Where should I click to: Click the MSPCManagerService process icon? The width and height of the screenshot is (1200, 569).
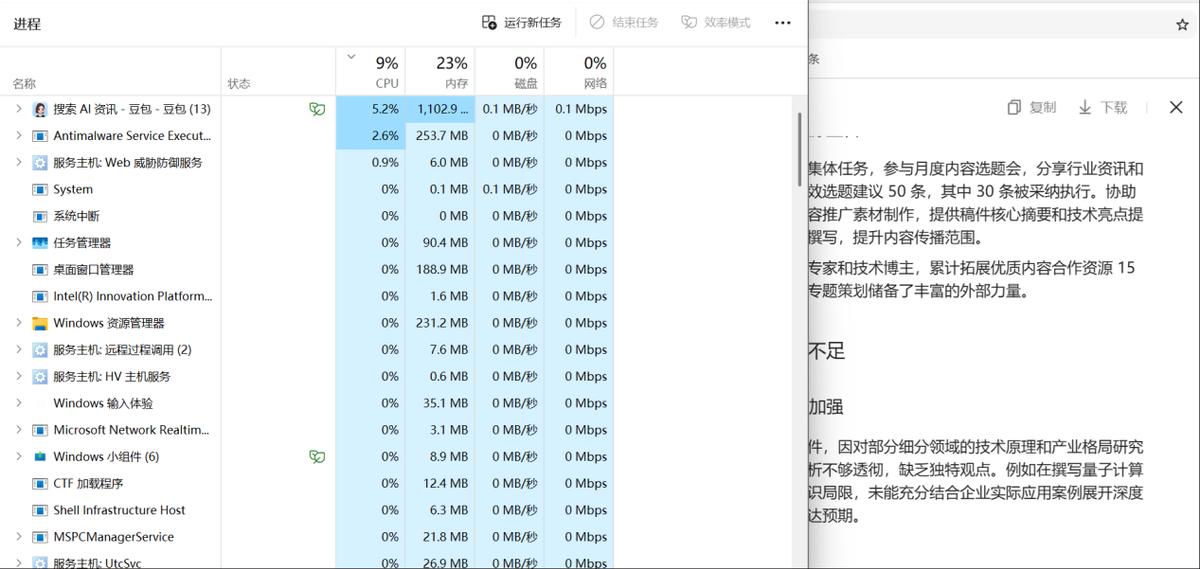[40, 537]
